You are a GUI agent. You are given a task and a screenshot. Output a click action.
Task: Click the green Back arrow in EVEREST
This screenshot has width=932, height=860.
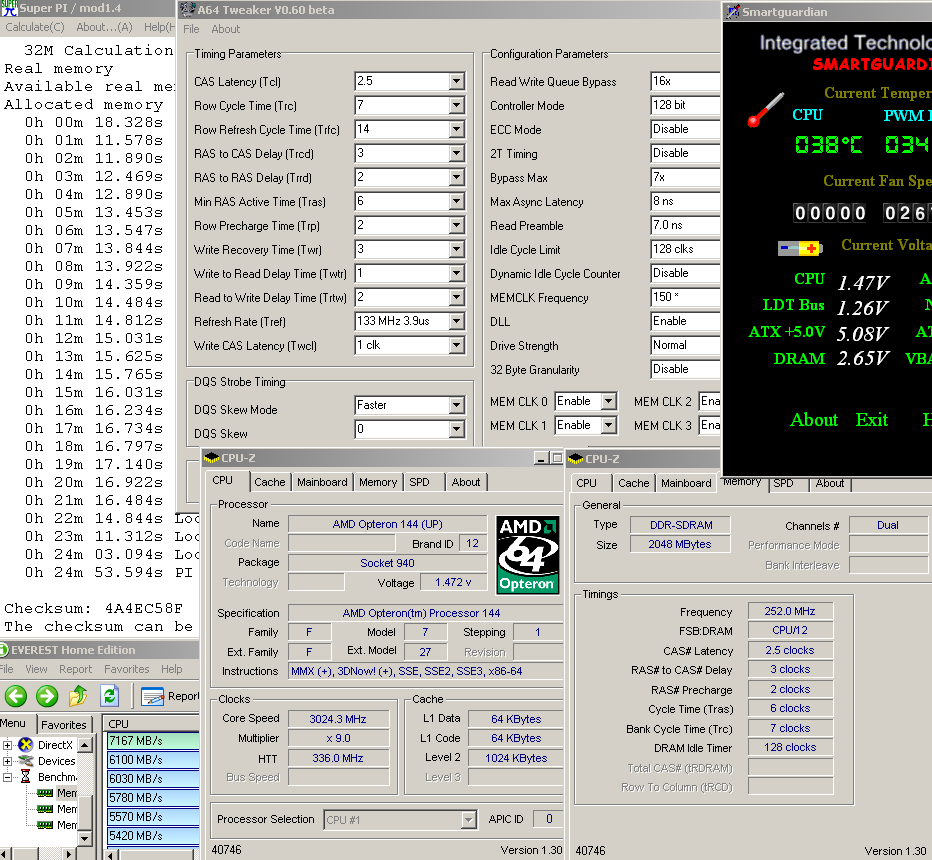16,696
